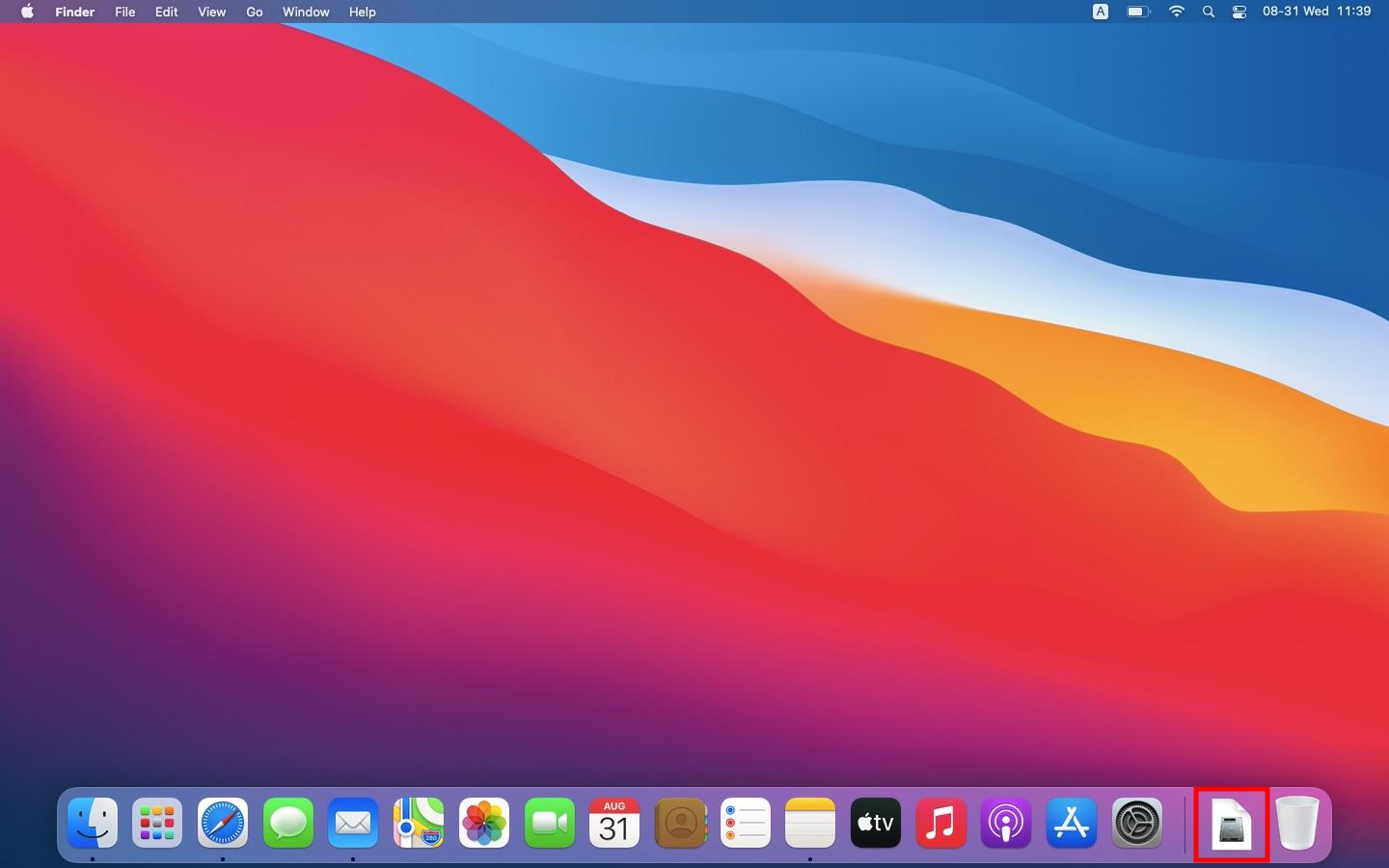Open the Go menu

coord(255,12)
